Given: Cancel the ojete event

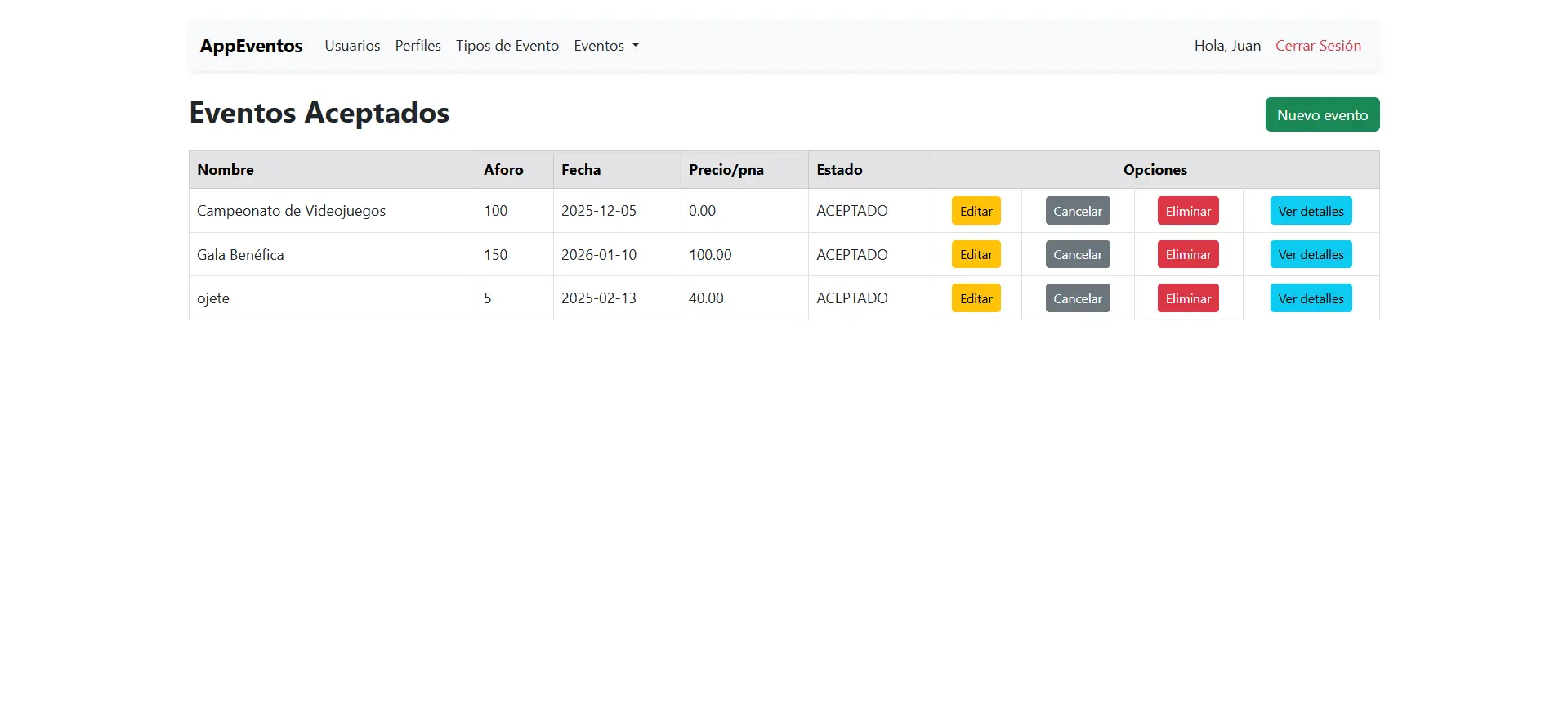Looking at the screenshot, I should 1077,298.
